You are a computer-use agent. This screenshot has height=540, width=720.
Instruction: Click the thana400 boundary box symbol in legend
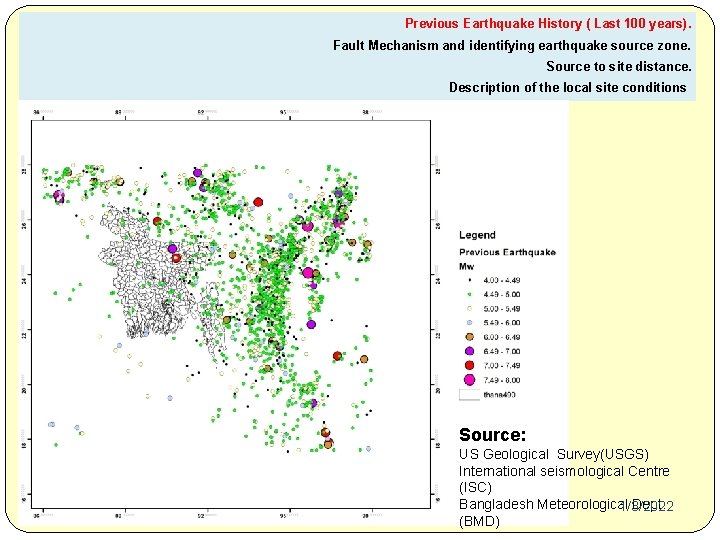pos(469,395)
